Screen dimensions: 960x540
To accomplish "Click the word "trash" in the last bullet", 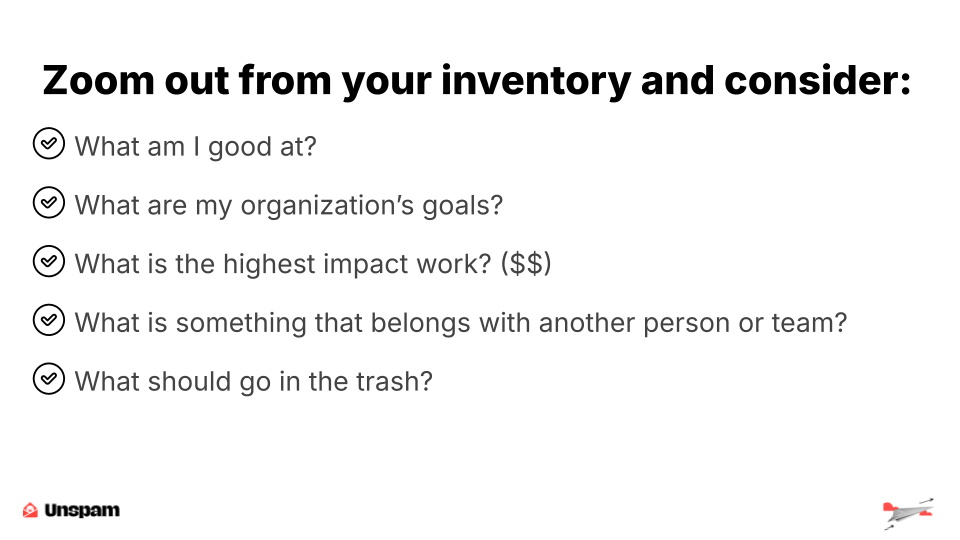I will 387,382.
